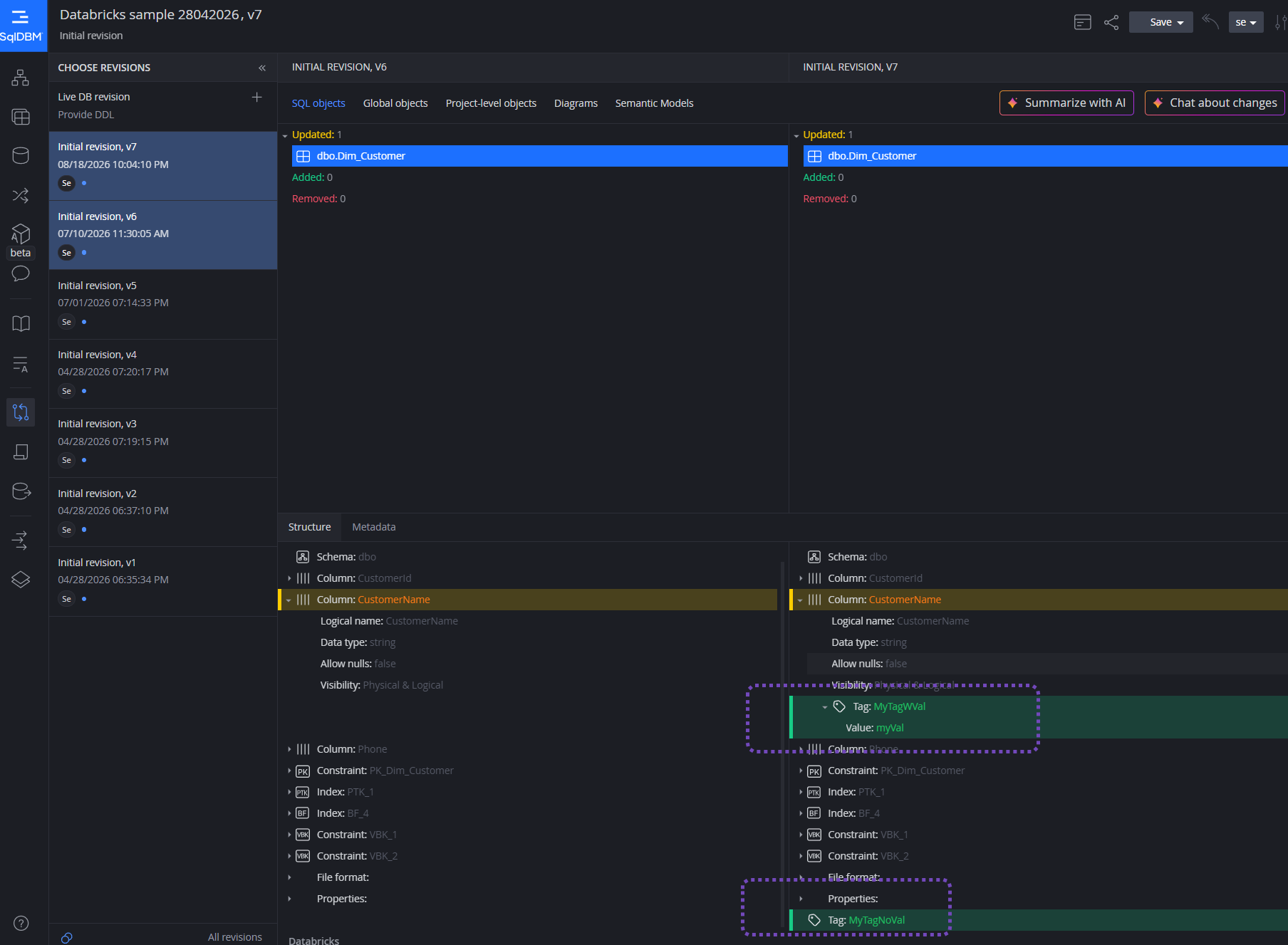Select Initial revision, v3 in the list
The image size is (1288, 945).
click(x=163, y=443)
